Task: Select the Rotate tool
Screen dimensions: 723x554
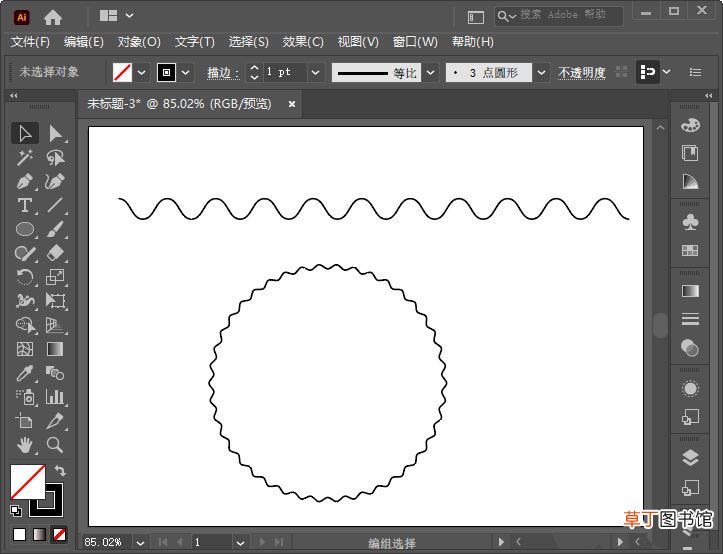Action: click(25, 277)
